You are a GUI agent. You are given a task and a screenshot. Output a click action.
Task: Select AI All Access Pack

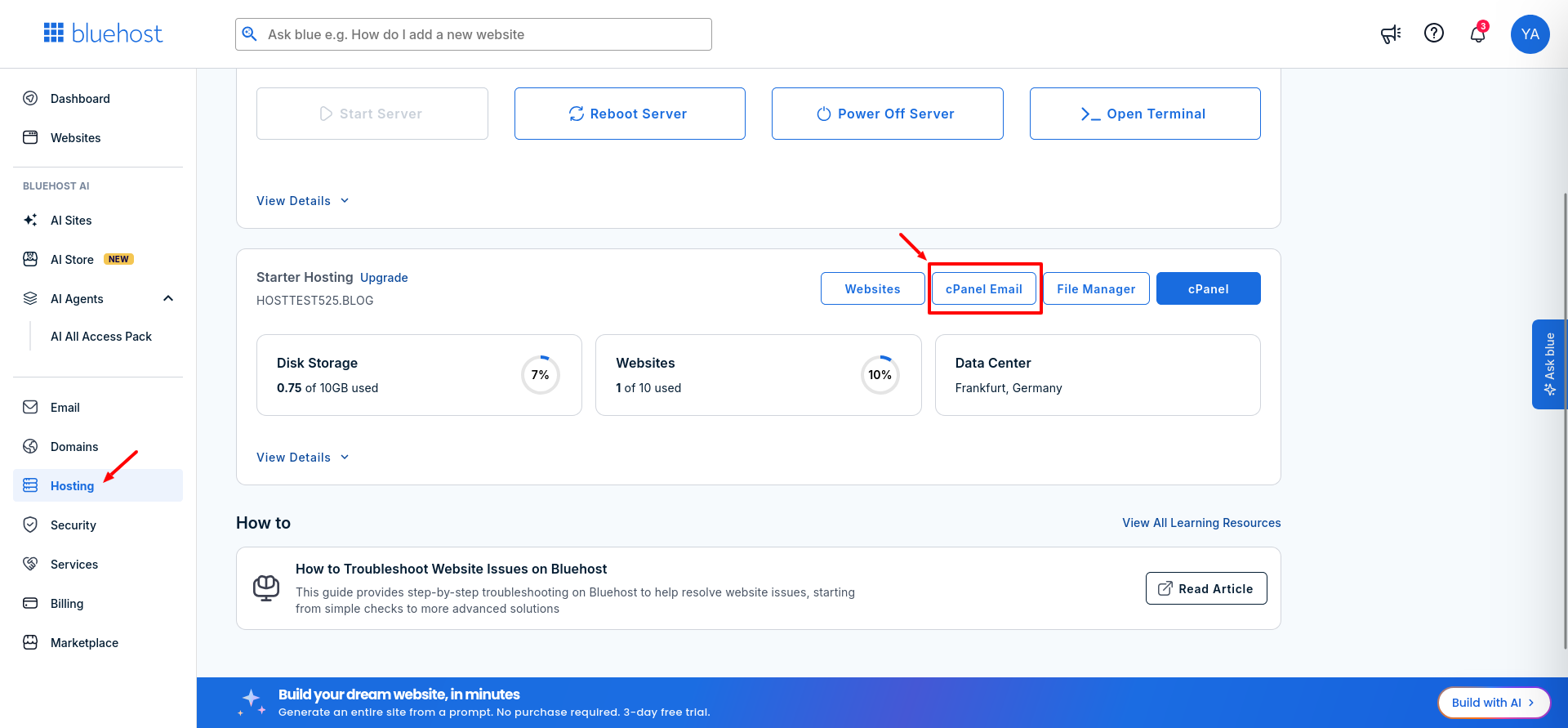pyautogui.click(x=101, y=337)
